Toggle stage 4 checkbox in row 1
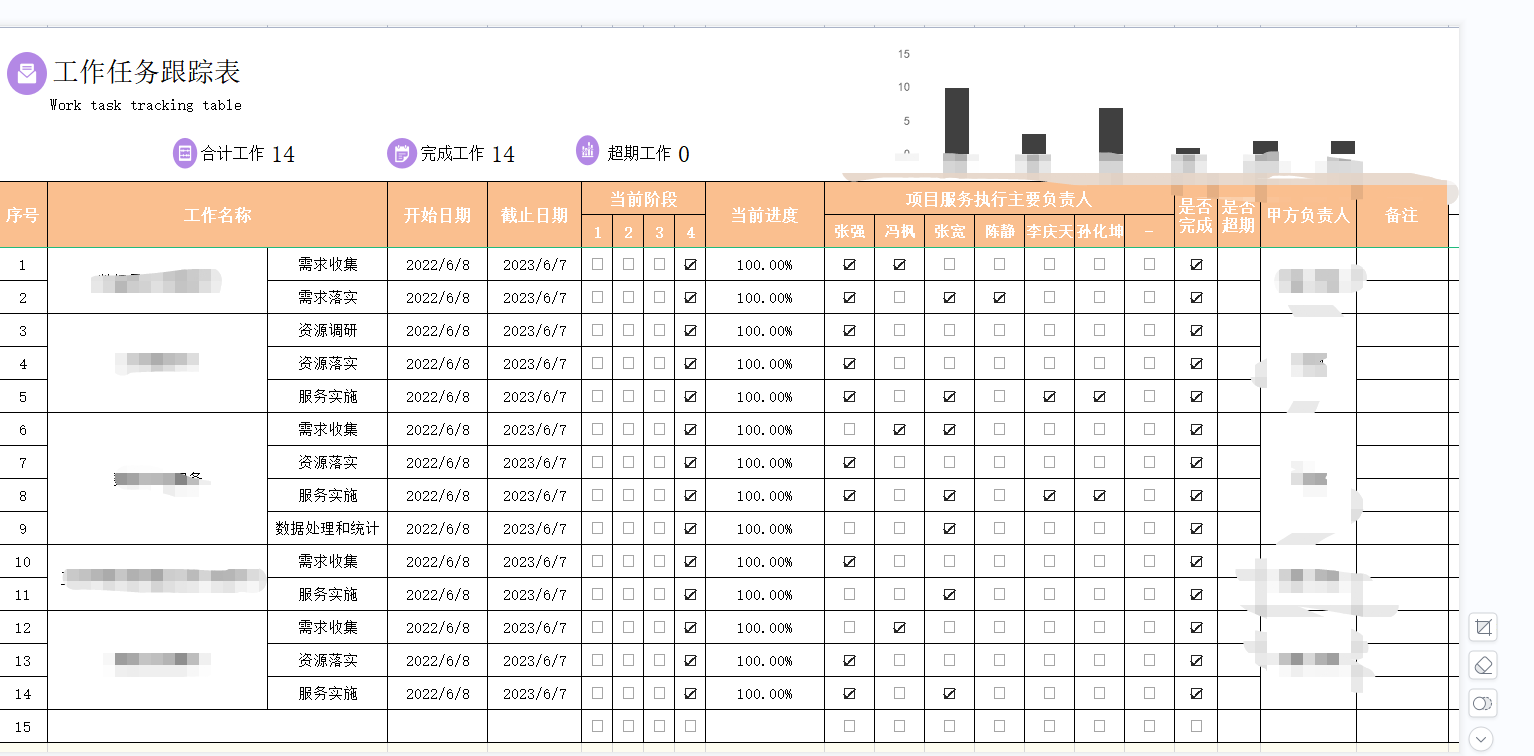The image size is (1534, 756). pyautogui.click(x=690, y=265)
